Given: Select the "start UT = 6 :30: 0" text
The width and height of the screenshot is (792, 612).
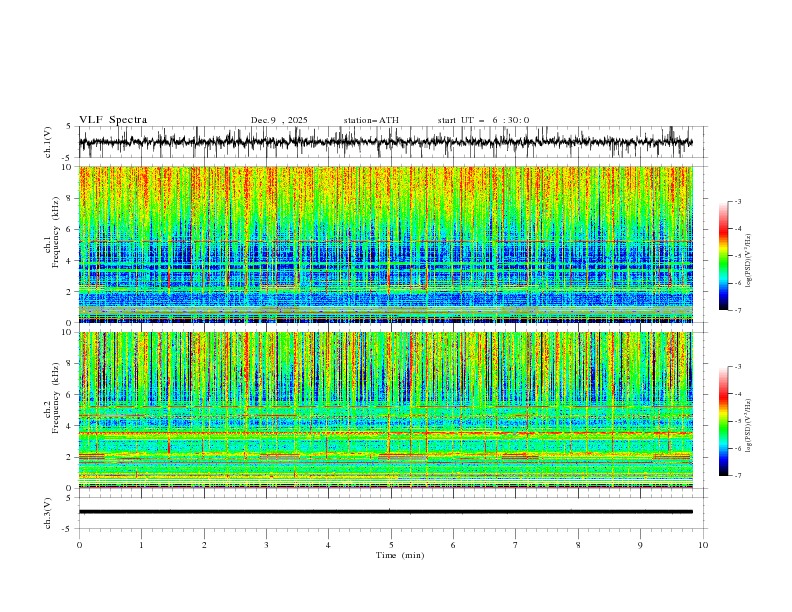Looking at the screenshot, I should (x=483, y=120).
